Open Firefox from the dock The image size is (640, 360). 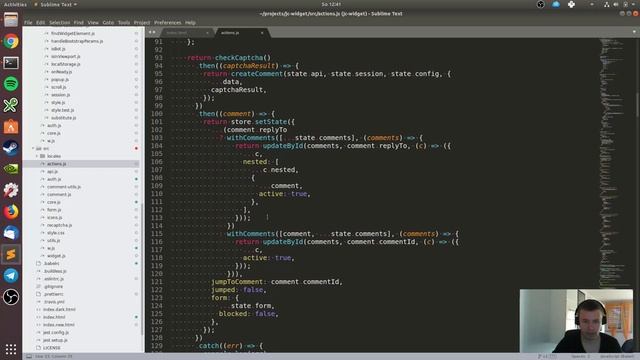(x=11, y=211)
